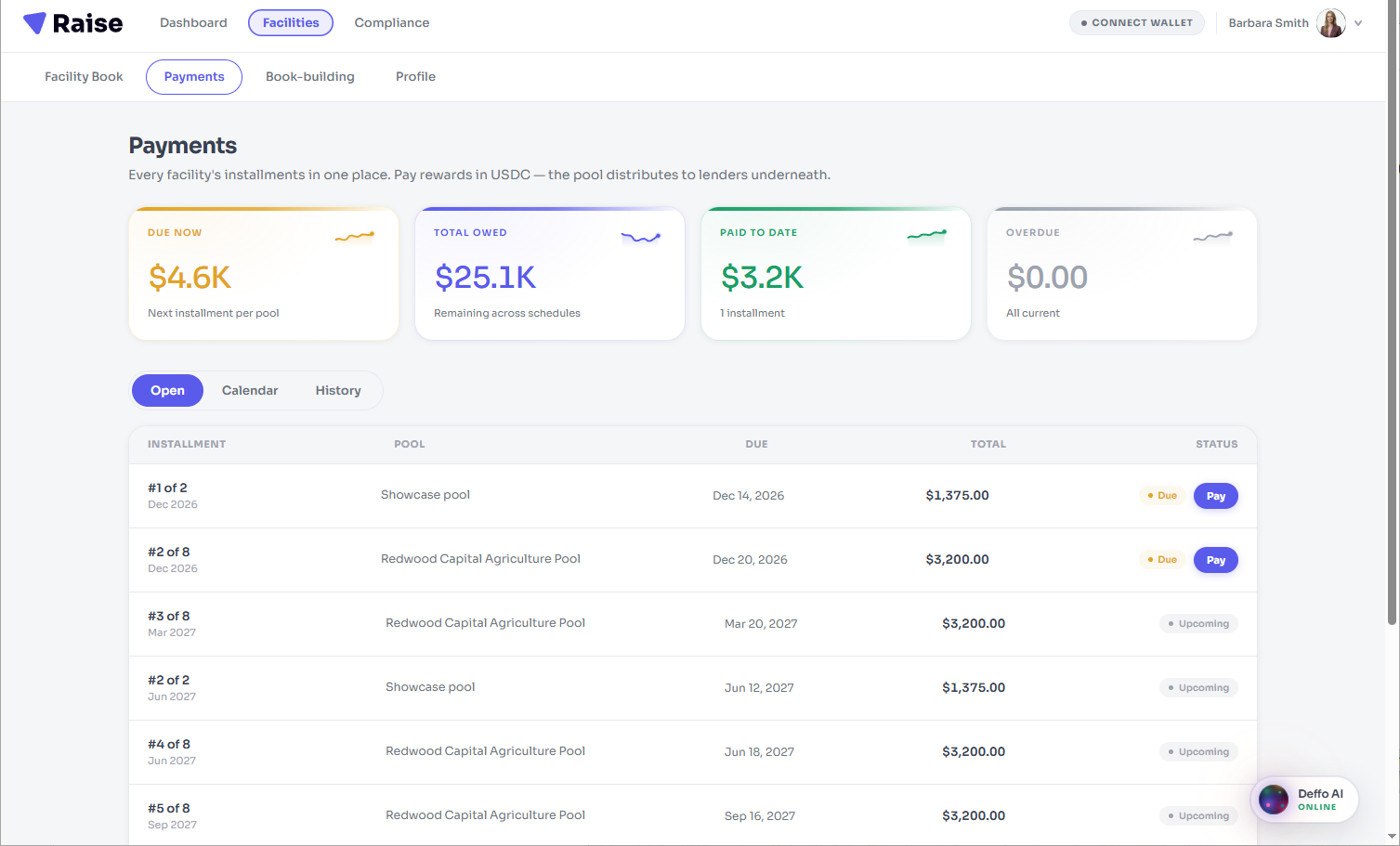The width and height of the screenshot is (1400, 846).
Task: Click the 'Dec 20, 2026' due date
Action: 750,560
